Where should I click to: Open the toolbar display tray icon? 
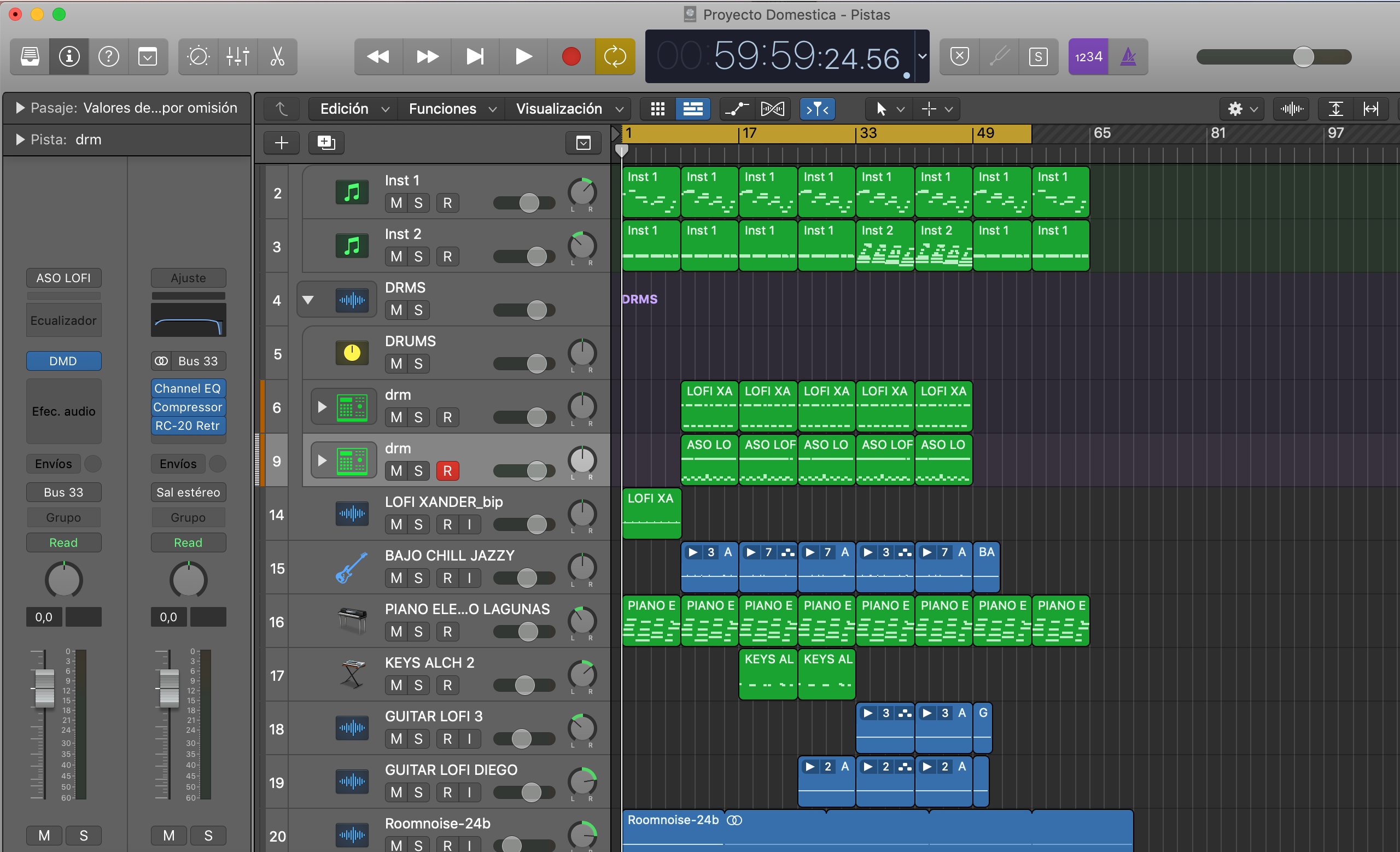pyautogui.click(x=148, y=57)
